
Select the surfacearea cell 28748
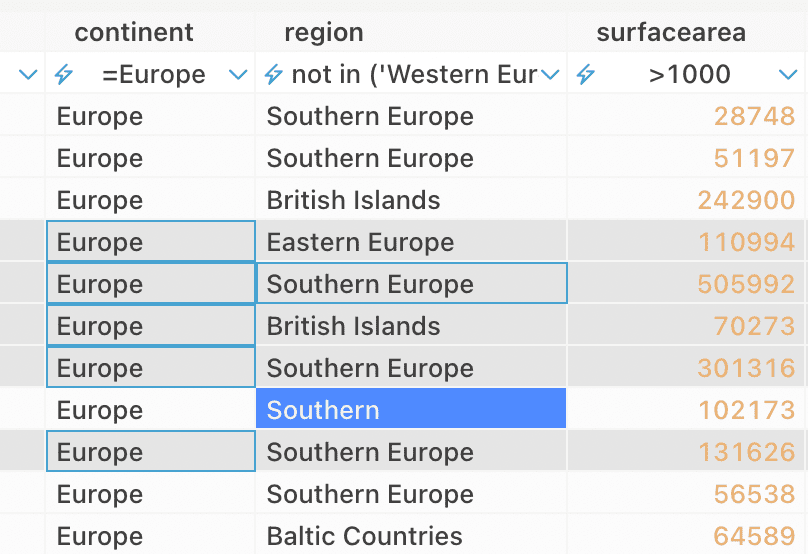[x=685, y=116]
